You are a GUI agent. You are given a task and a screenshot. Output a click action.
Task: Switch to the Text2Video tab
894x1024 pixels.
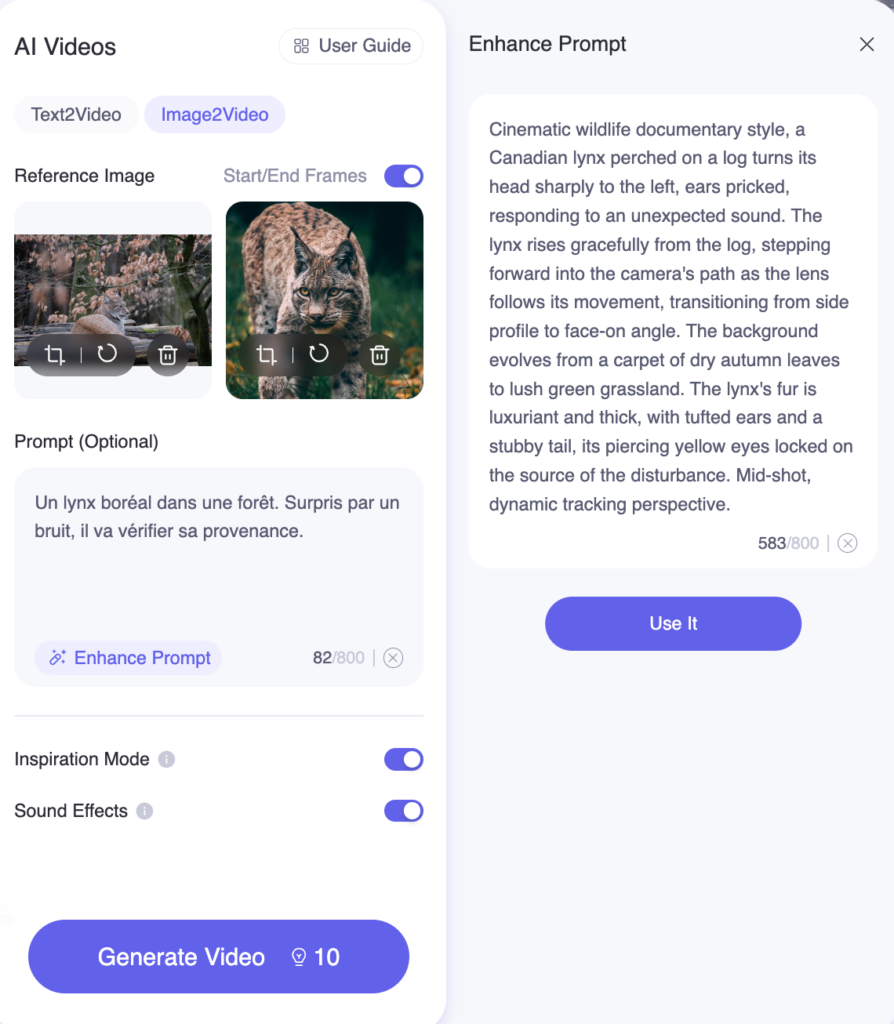coord(76,114)
